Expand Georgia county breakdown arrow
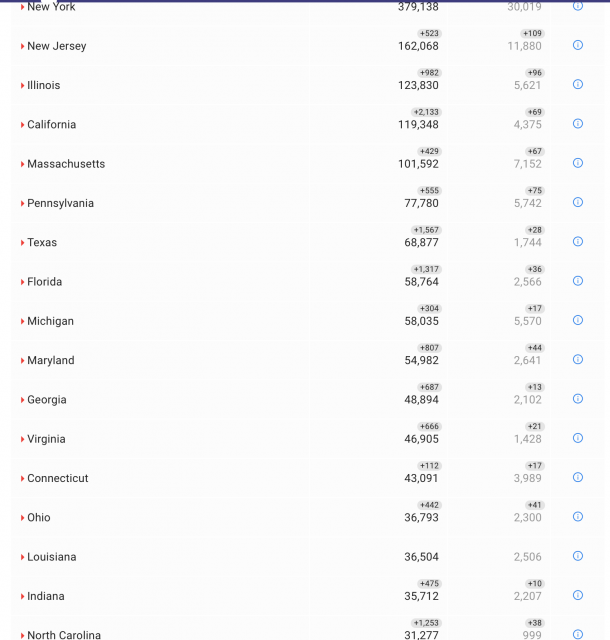 (x=23, y=400)
